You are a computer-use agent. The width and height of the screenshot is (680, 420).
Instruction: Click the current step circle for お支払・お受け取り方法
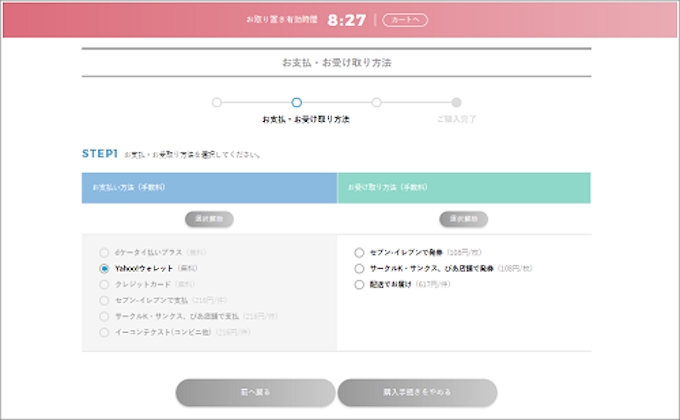pyautogui.click(x=296, y=102)
